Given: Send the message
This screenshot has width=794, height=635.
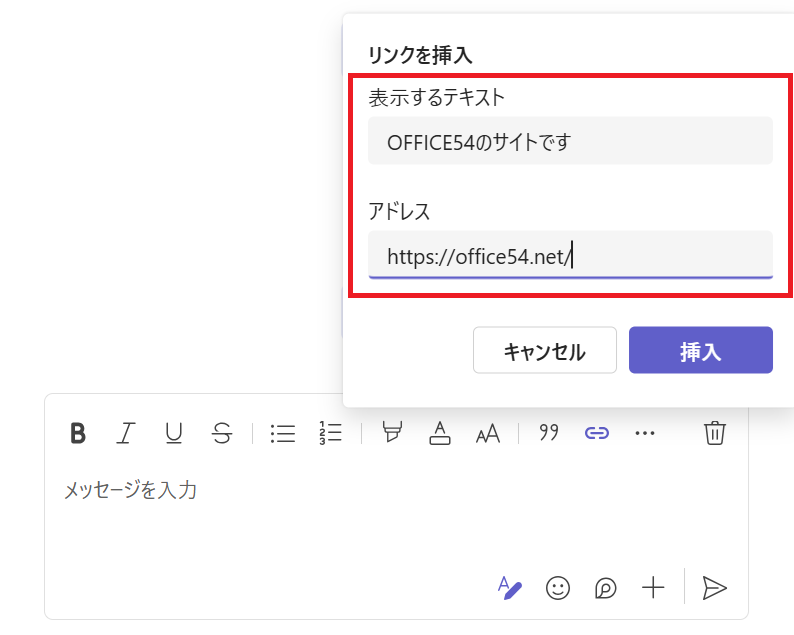Looking at the screenshot, I should click(714, 588).
